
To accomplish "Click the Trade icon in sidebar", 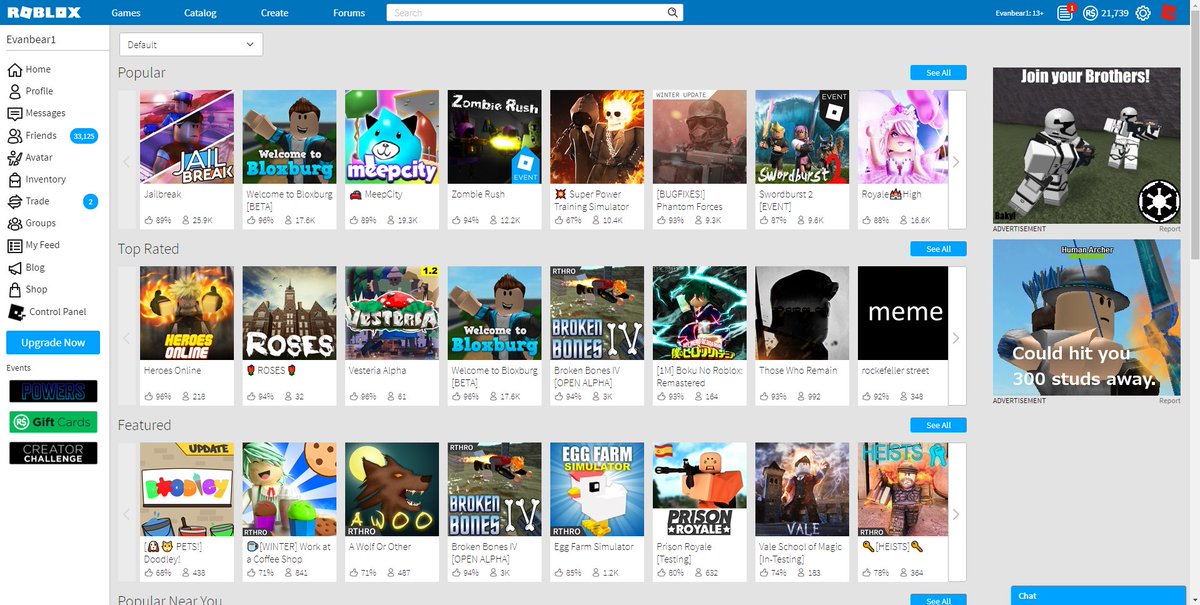I will tap(15, 201).
